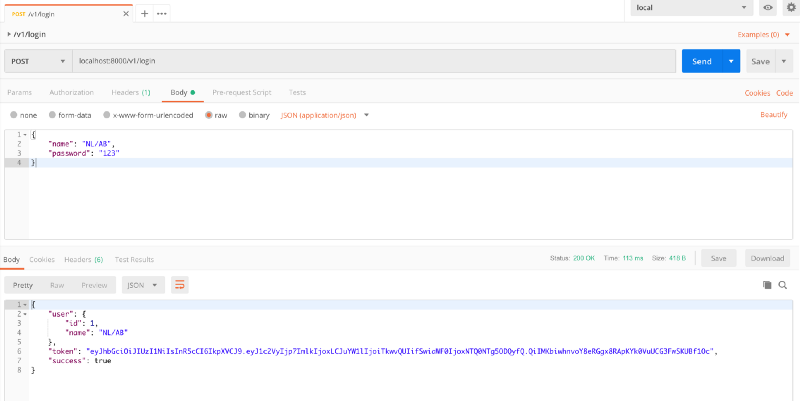
Task: Close the POST /v1/login request tab
Action: (126, 14)
